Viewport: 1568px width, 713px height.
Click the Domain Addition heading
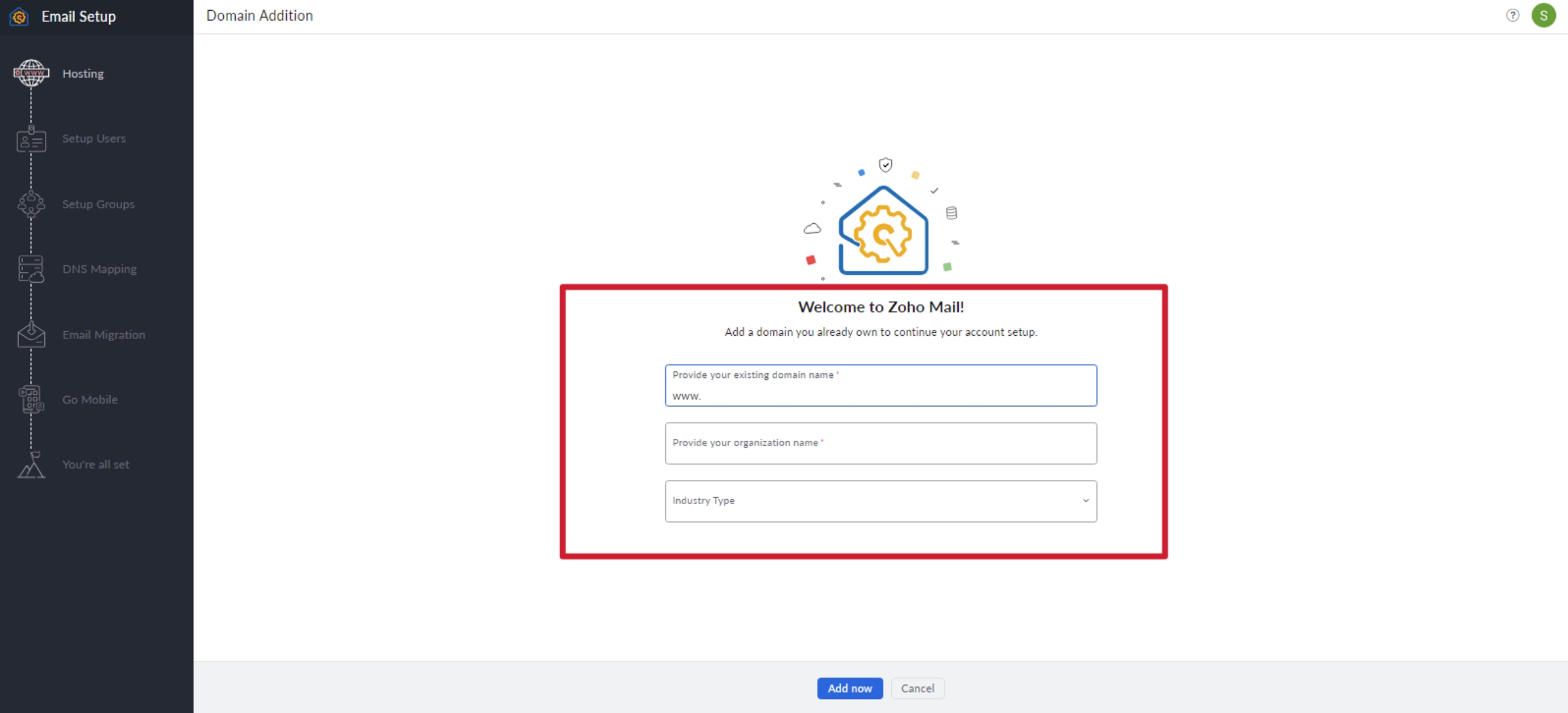click(x=259, y=15)
